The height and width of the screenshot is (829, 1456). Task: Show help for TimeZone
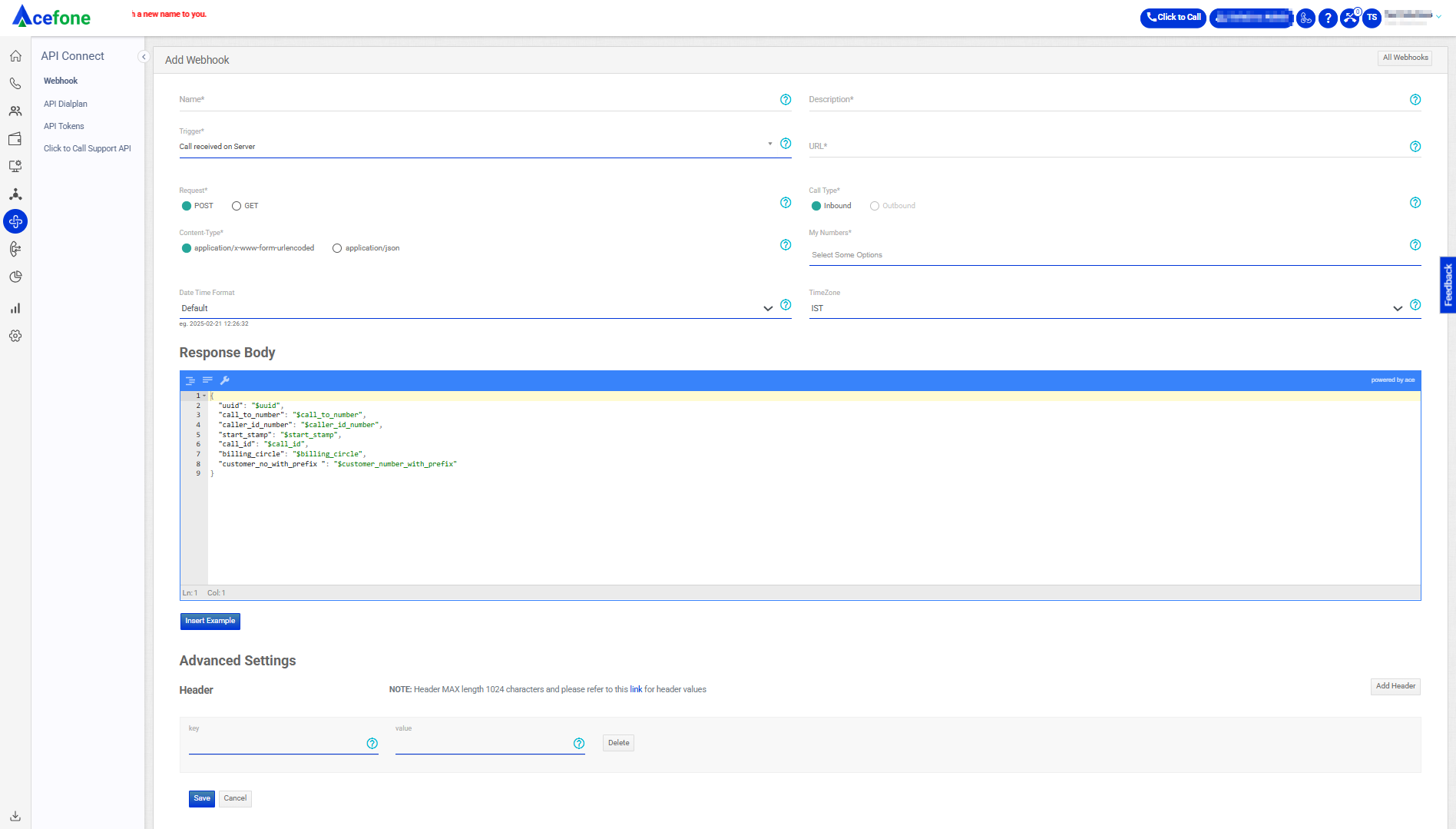[1415, 305]
